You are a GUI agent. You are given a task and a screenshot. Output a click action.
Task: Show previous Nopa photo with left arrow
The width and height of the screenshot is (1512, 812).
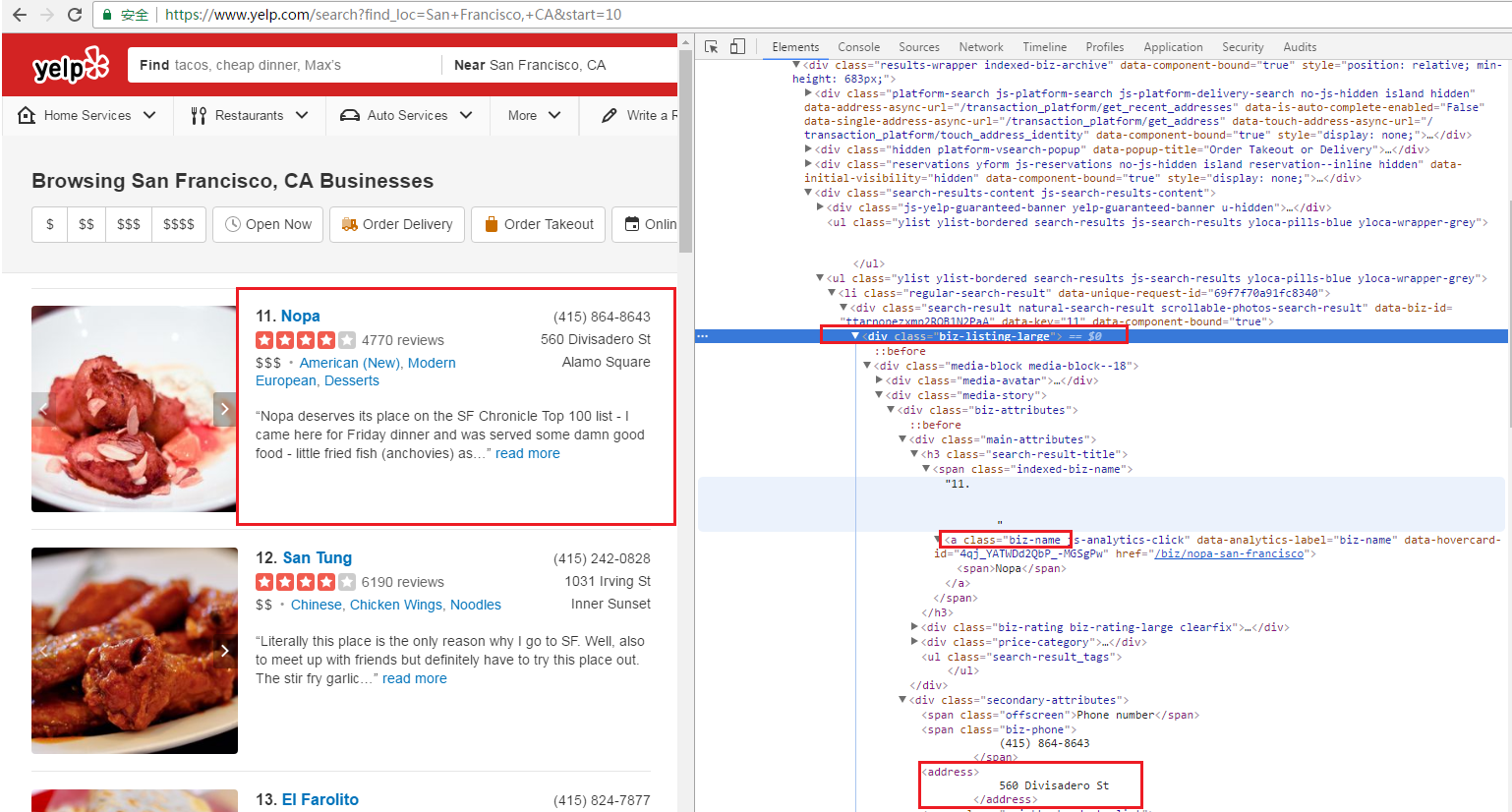click(x=42, y=409)
